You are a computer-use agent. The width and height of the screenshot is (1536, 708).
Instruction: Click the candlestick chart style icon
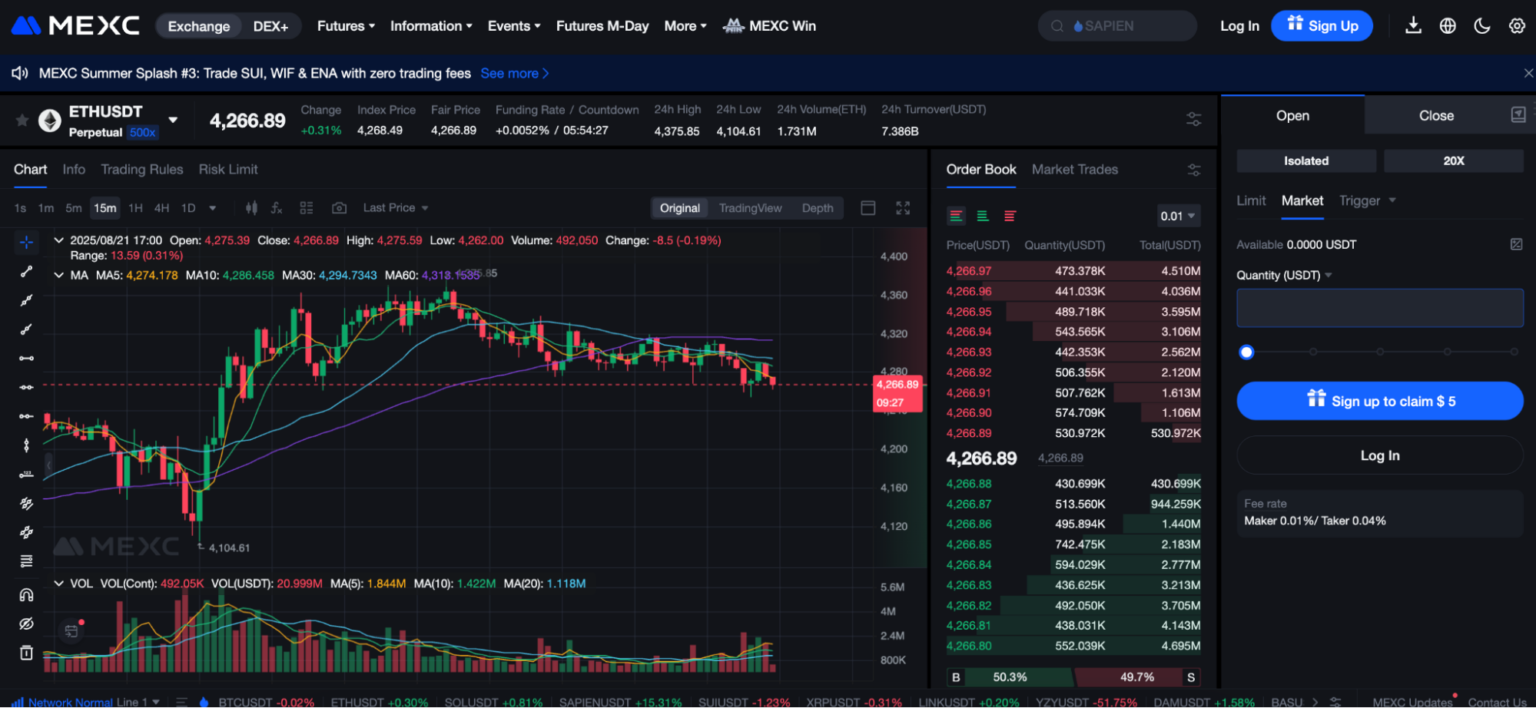pyautogui.click(x=251, y=208)
